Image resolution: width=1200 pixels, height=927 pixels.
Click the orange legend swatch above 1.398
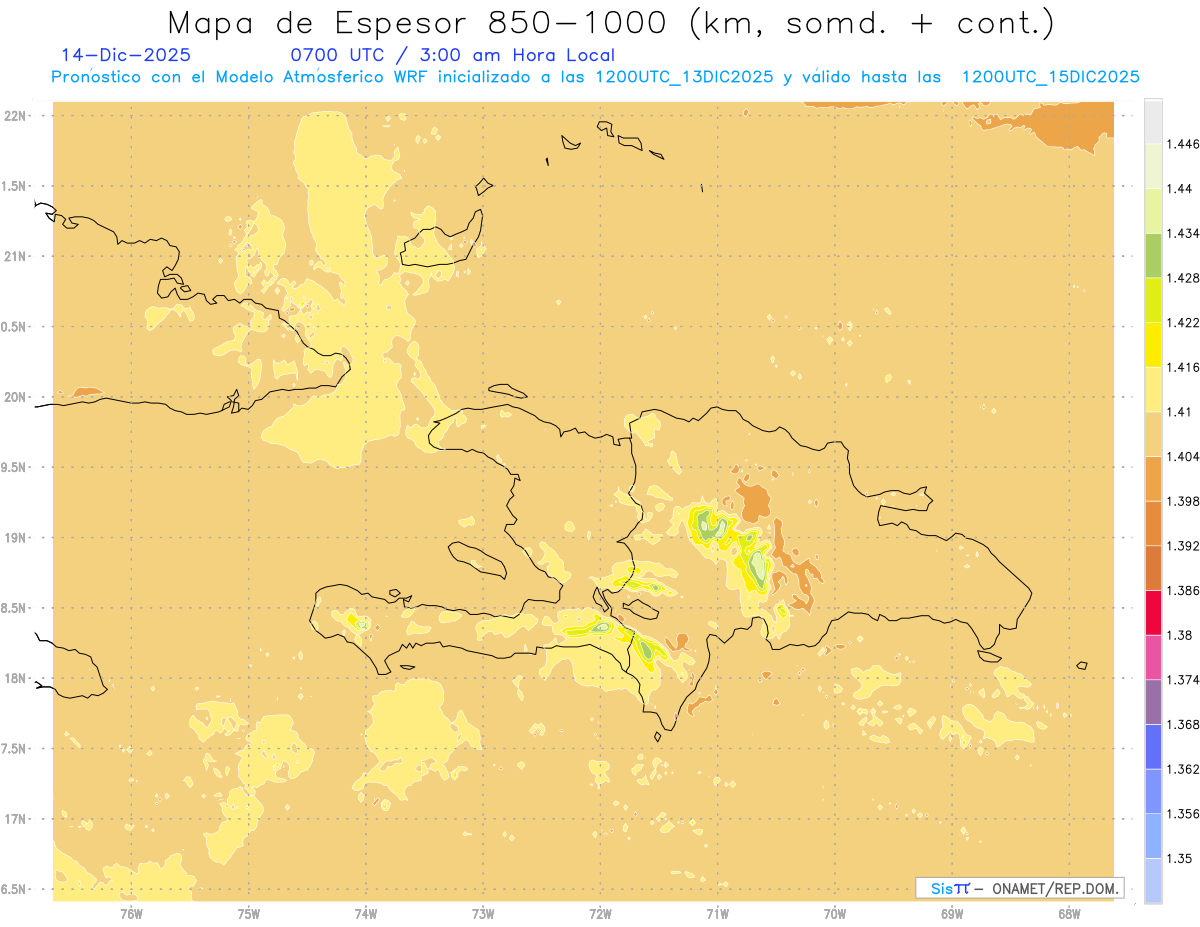(1153, 478)
